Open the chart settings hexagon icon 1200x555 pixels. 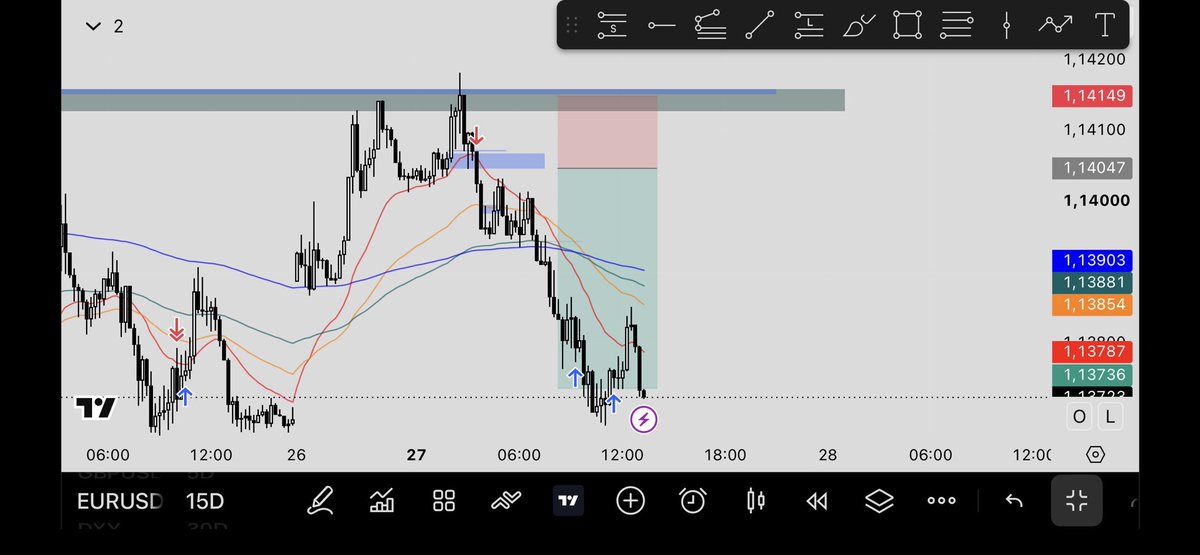[x=1095, y=455]
